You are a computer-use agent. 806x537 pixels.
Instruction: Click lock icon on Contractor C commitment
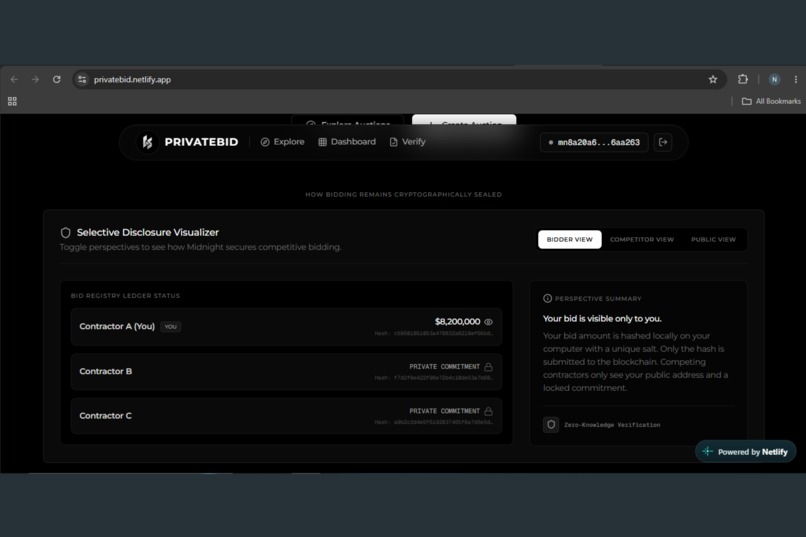click(x=488, y=411)
